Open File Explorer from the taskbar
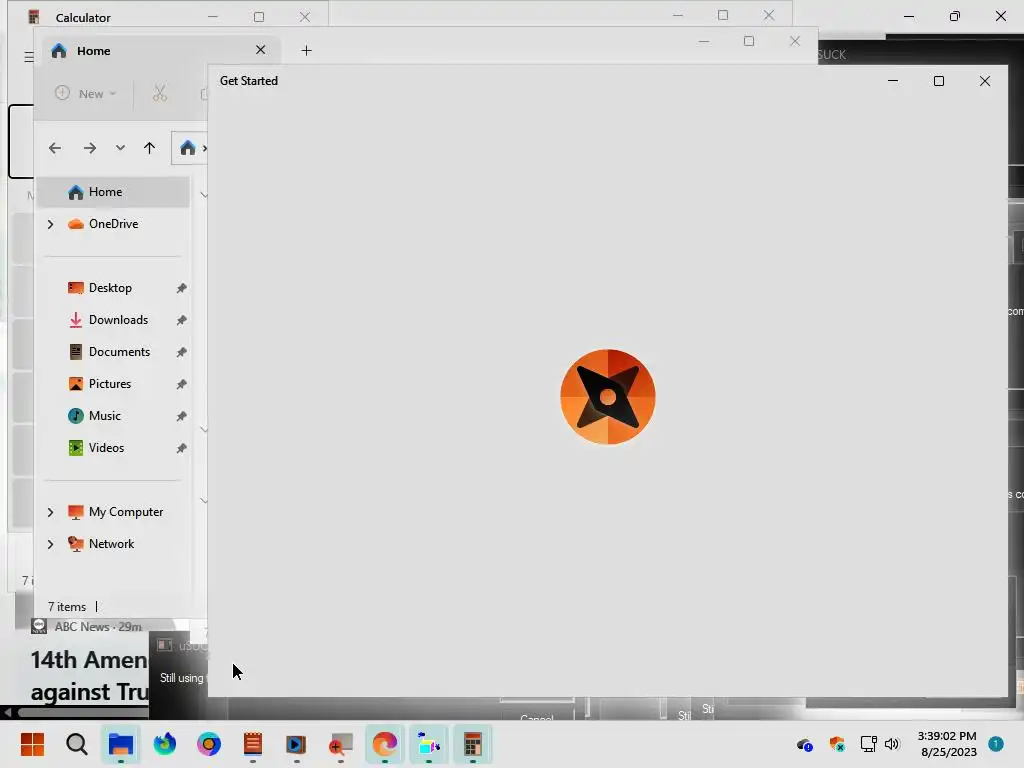Image resolution: width=1024 pixels, height=768 pixels. pos(121,744)
